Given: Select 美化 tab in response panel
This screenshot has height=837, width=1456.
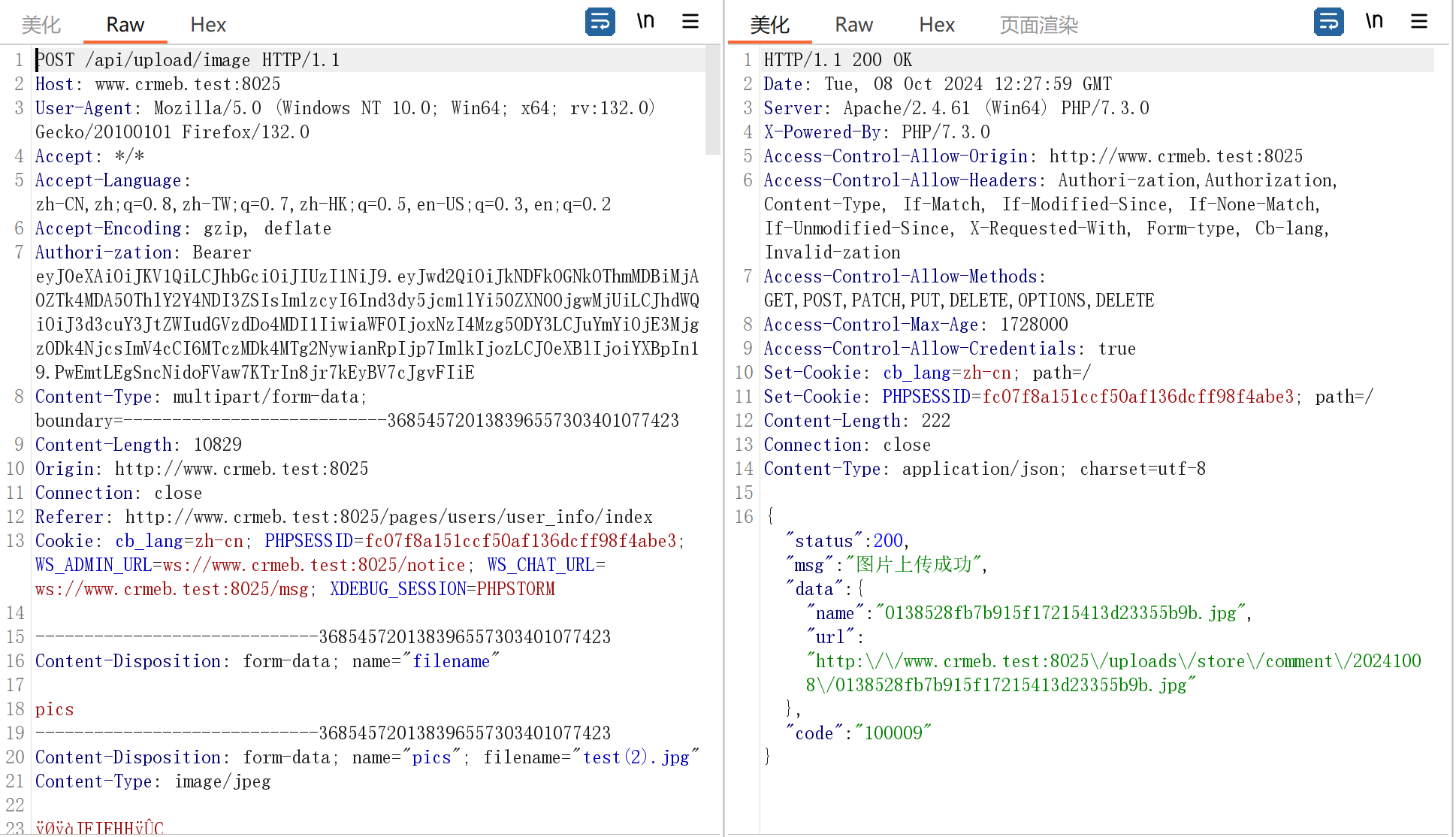Looking at the screenshot, I should [x=770, y=25].
